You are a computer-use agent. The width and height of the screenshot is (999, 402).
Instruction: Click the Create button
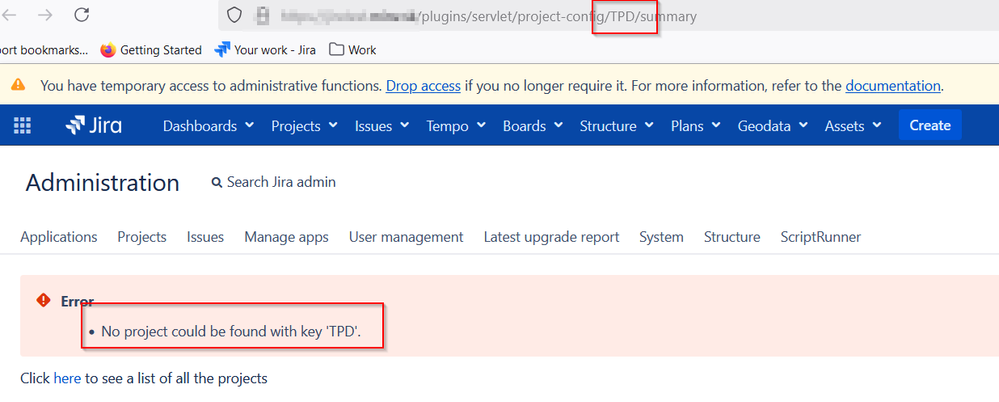930,125
